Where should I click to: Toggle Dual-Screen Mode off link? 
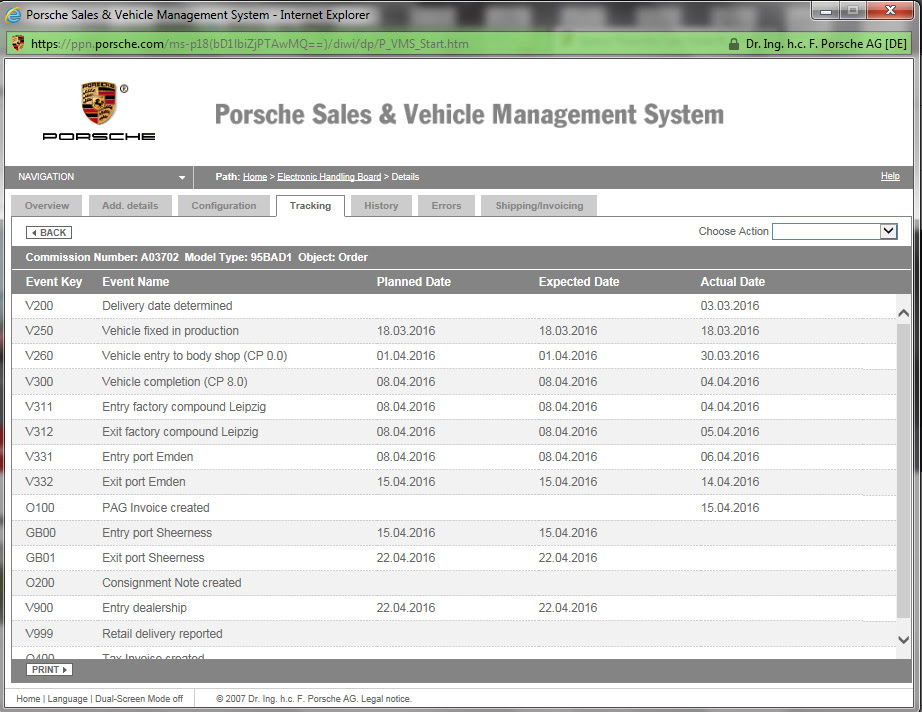click(x=139, y=698)
